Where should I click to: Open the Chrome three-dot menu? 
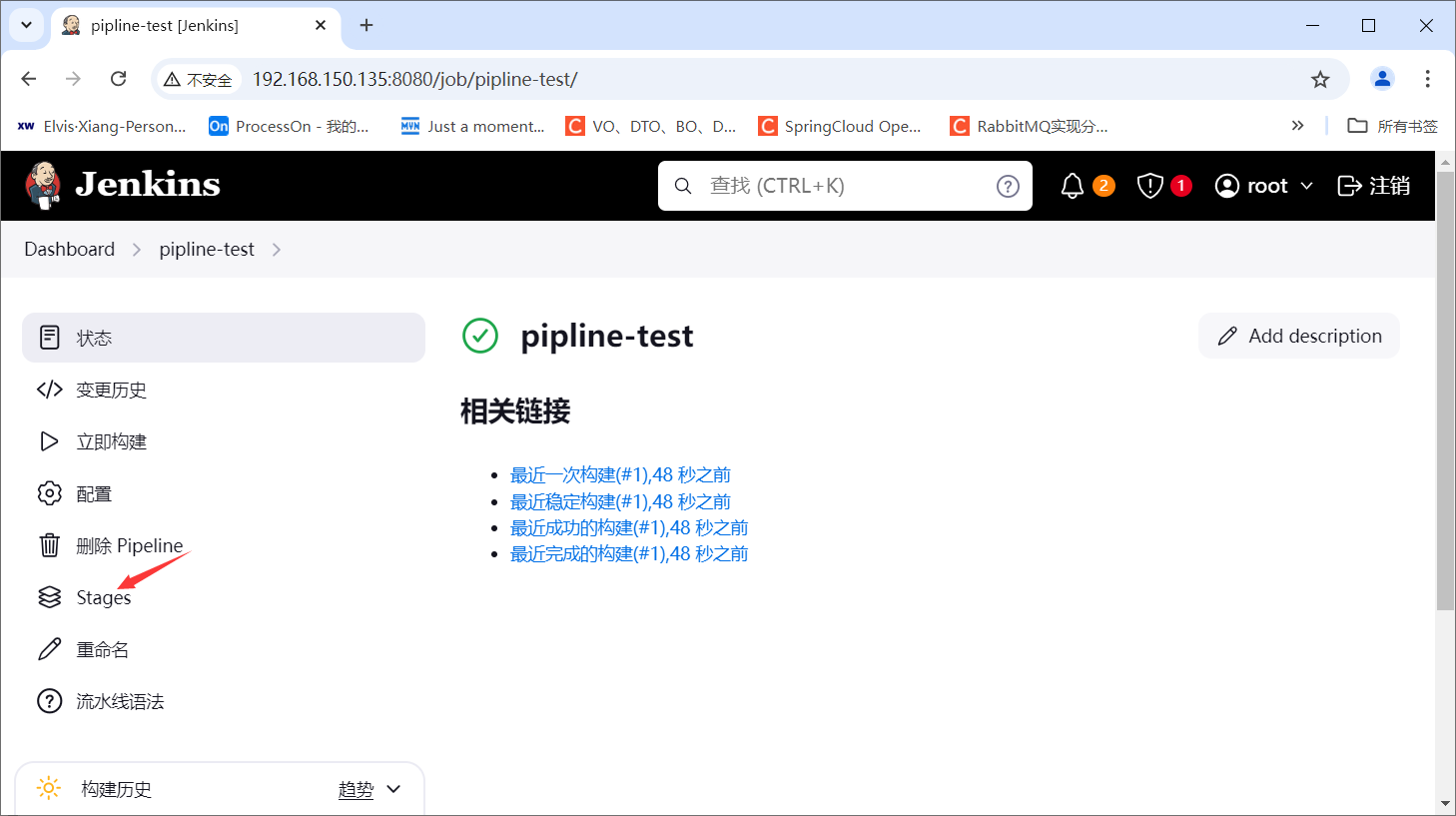tap(1427, 79)
